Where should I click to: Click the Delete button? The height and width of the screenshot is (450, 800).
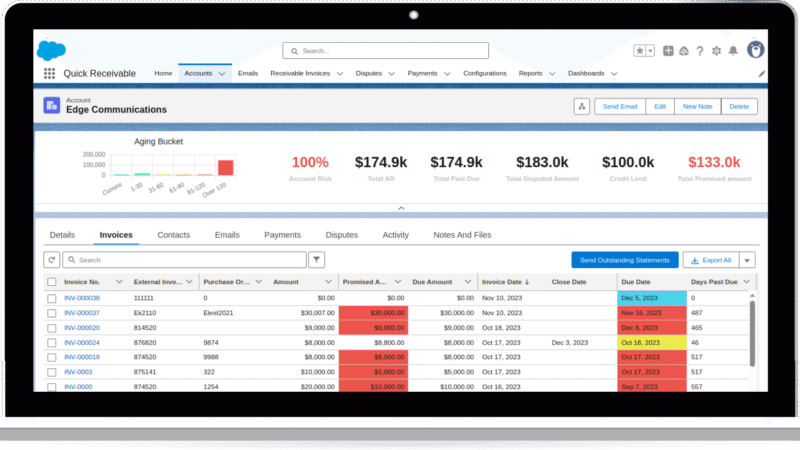[739, 107]
